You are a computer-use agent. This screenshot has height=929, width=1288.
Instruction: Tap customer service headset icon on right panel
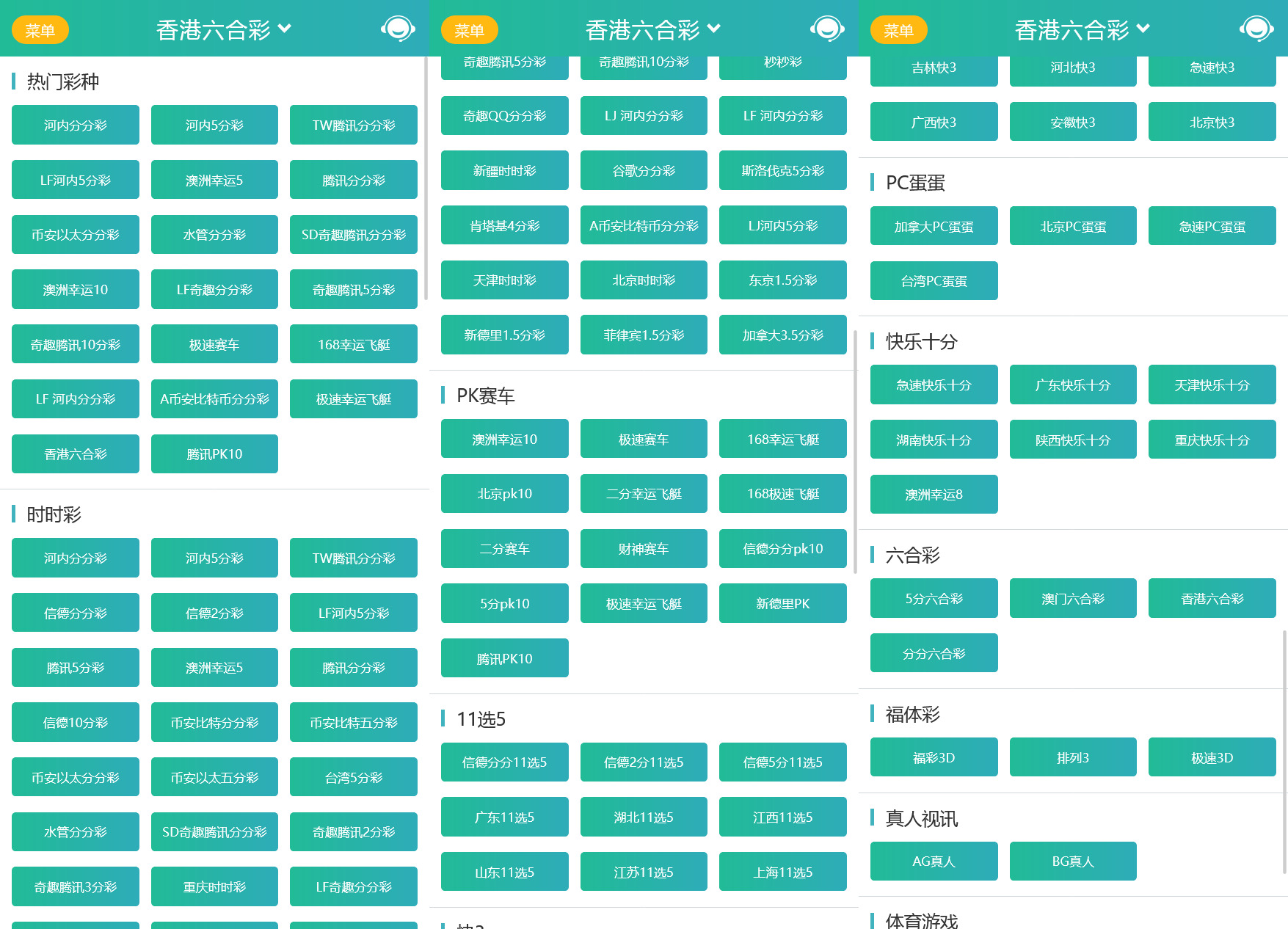click(1256, 29)
